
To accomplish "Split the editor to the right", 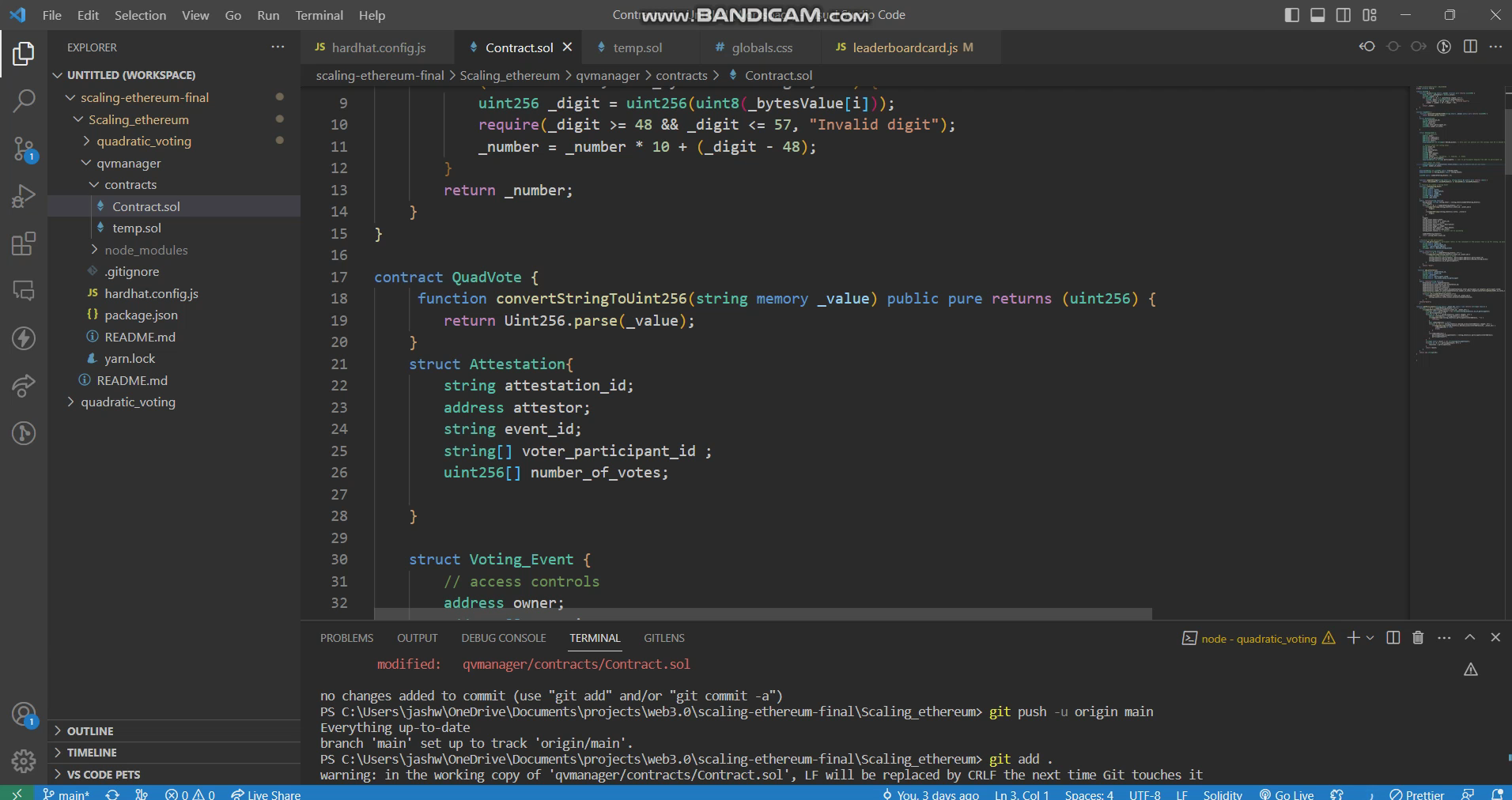I will [1470, 47].
